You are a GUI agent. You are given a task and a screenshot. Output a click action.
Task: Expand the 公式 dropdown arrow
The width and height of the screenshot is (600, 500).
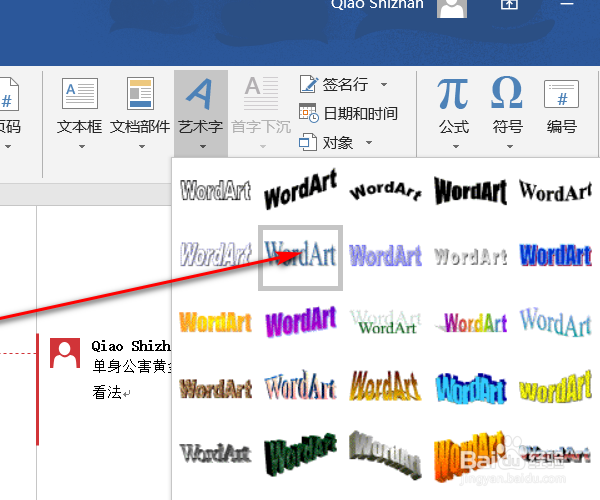point(455,147)
